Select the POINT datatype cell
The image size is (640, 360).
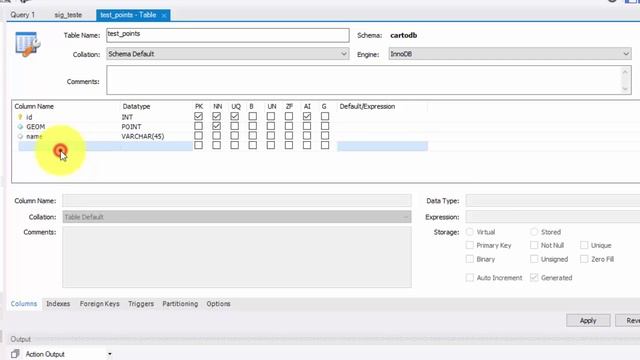click(131, 127)
